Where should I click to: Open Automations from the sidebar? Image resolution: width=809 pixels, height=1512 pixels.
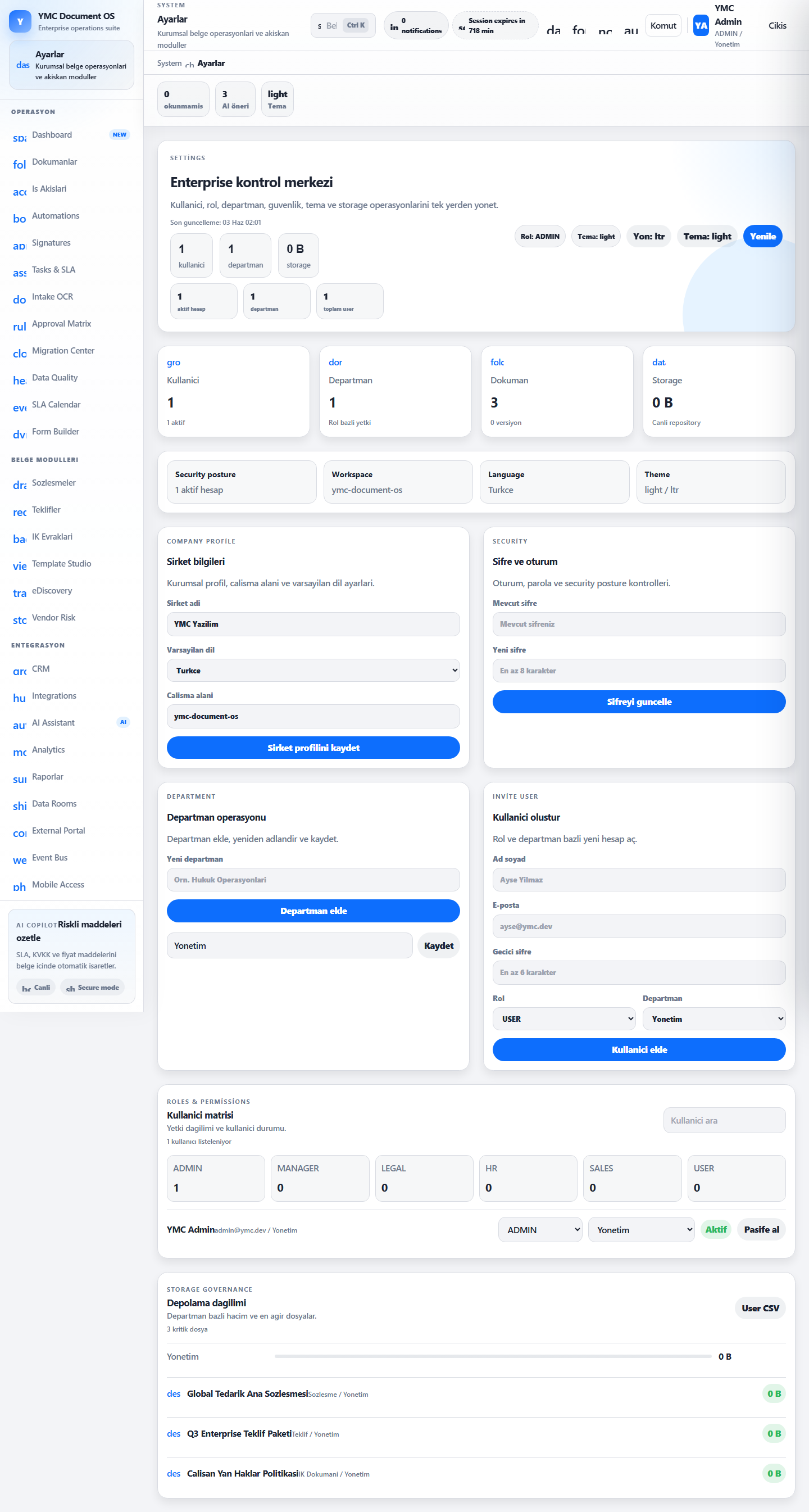click(x=71, y=216)
